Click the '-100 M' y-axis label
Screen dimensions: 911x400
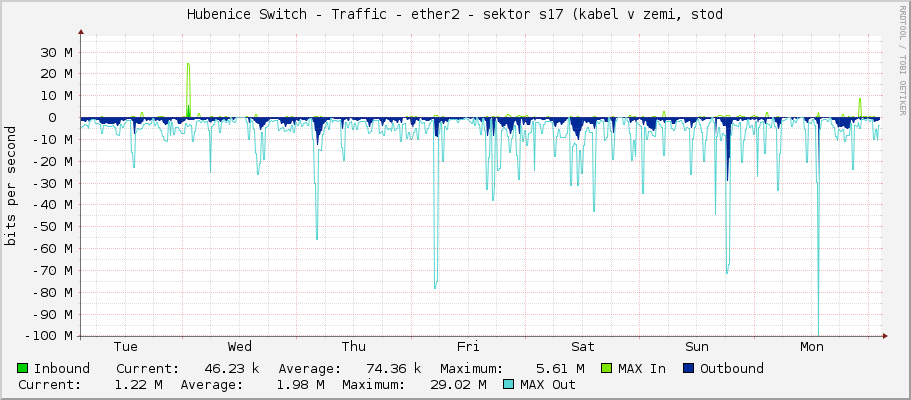pyautogui.click(x=49, y=335)
